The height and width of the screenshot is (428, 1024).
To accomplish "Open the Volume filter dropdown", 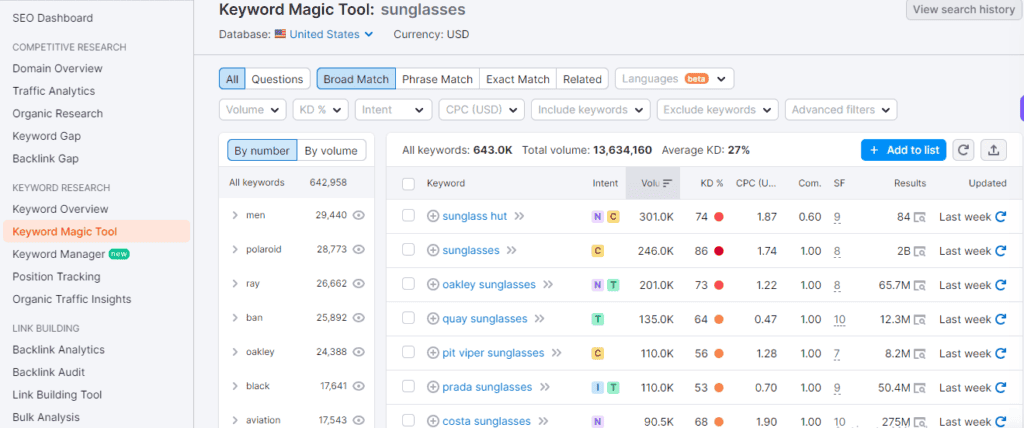I will tap(253, 110).
